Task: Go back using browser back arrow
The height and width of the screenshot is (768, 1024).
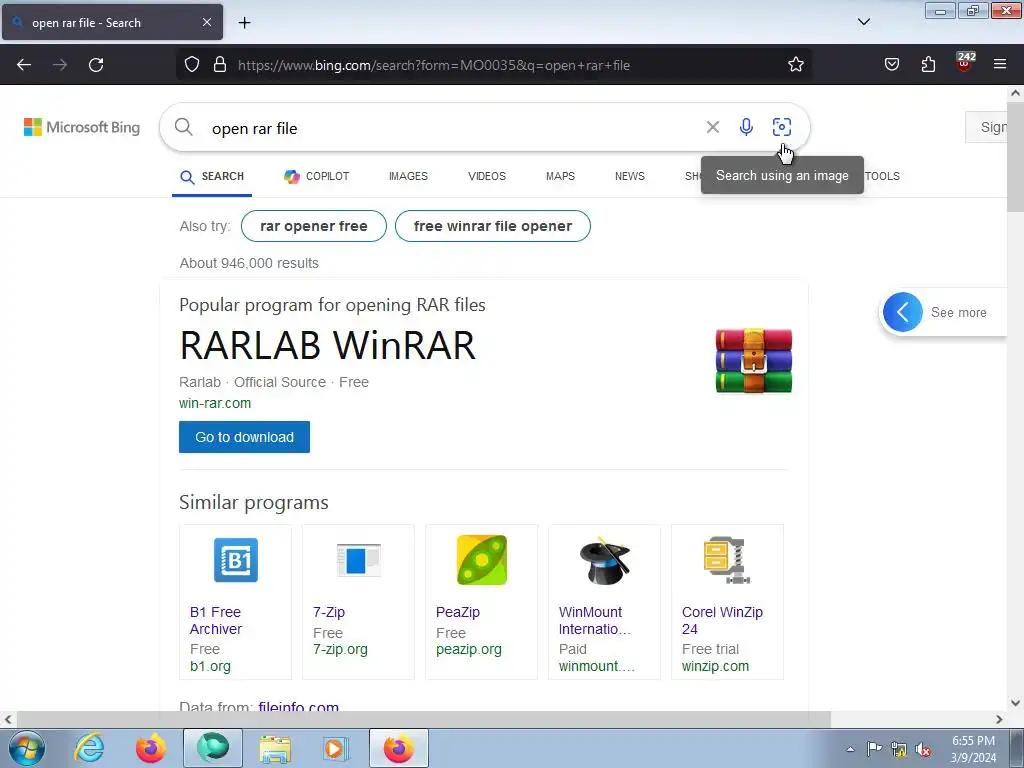Action: [24, 65]
